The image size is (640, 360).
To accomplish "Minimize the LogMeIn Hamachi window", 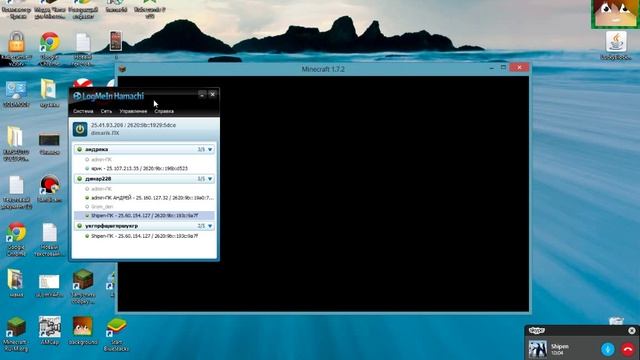I will 202,94.
